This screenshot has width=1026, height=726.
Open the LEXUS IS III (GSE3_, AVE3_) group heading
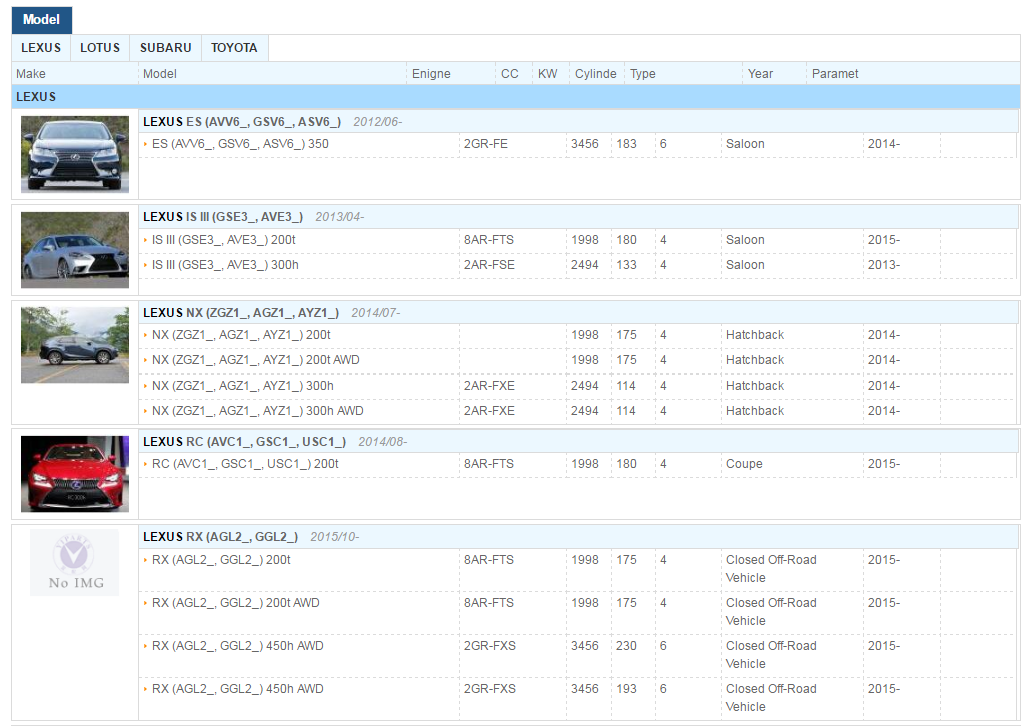click(223, 217)
